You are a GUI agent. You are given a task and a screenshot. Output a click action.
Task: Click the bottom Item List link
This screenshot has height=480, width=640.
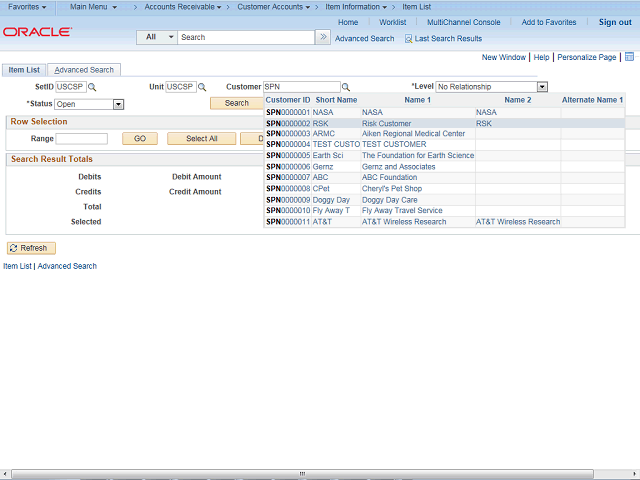[x=17, y=266]
